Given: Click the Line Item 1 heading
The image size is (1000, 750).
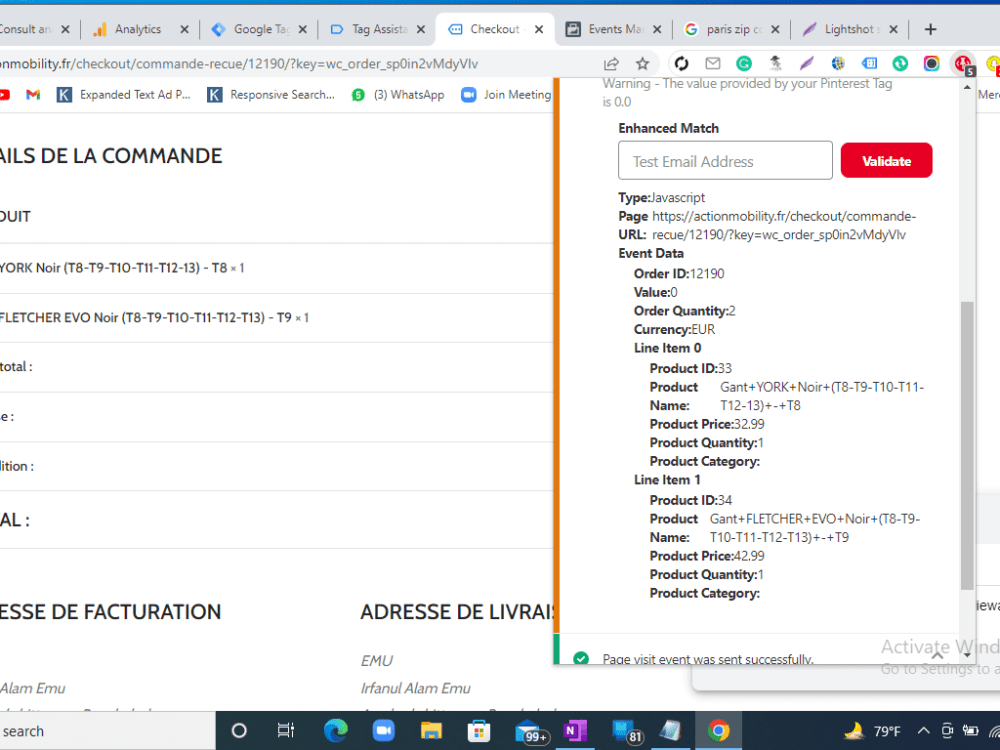Looking at the screenshot, I should (667, 480).
